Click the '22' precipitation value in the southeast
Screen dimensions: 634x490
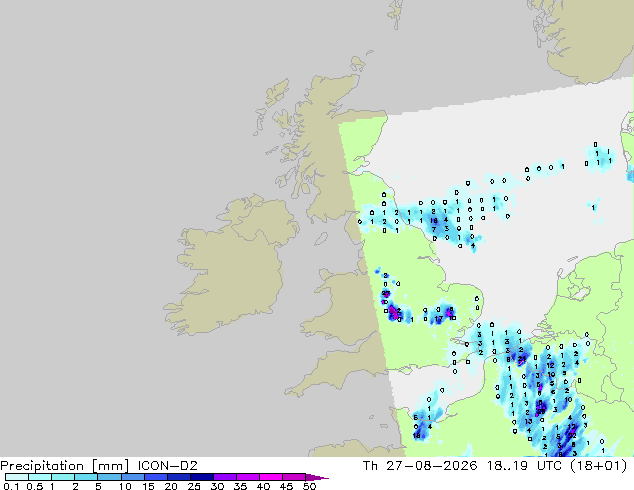tap(572, 436)
